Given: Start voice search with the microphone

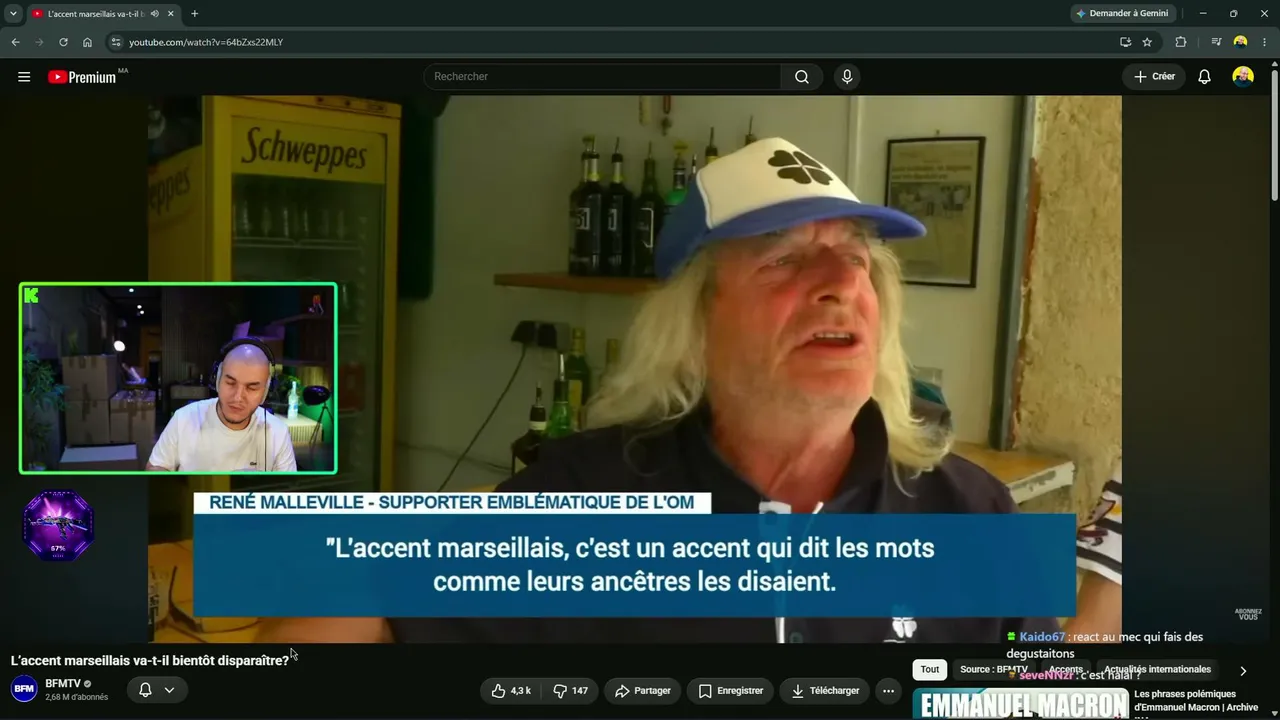Looking at the screenshot, I should tap(847, 77).
